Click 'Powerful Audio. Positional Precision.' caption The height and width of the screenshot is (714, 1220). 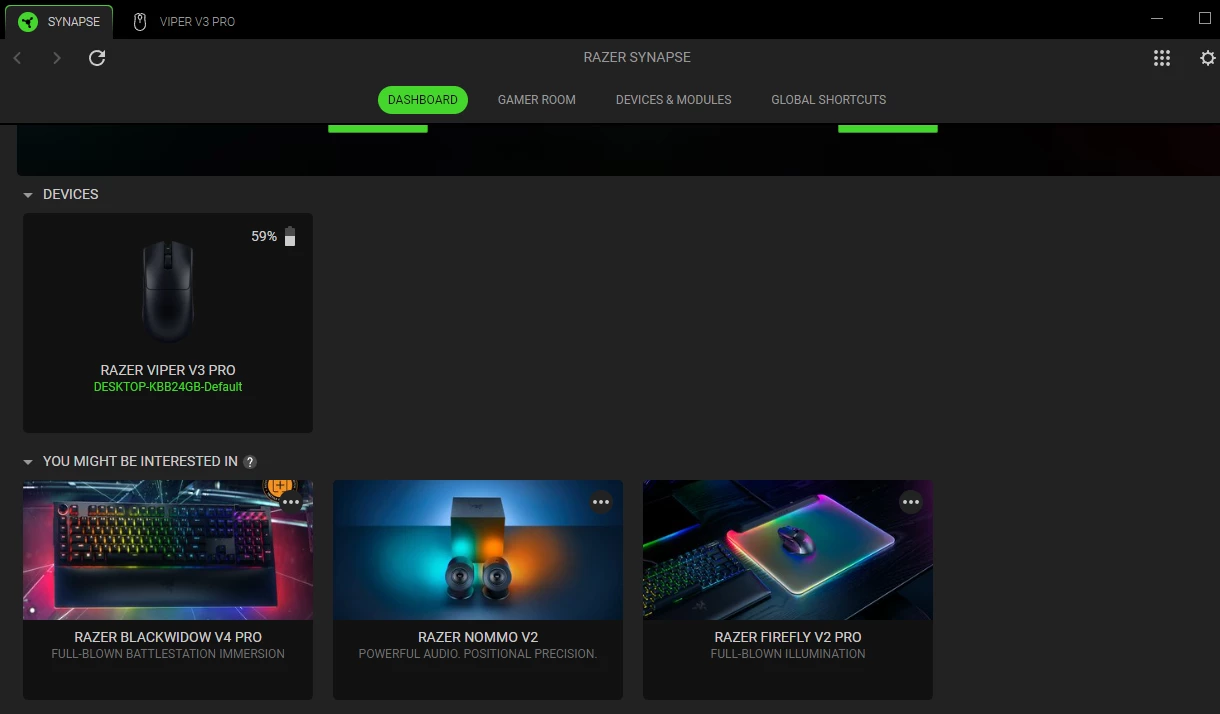(478, 654)
